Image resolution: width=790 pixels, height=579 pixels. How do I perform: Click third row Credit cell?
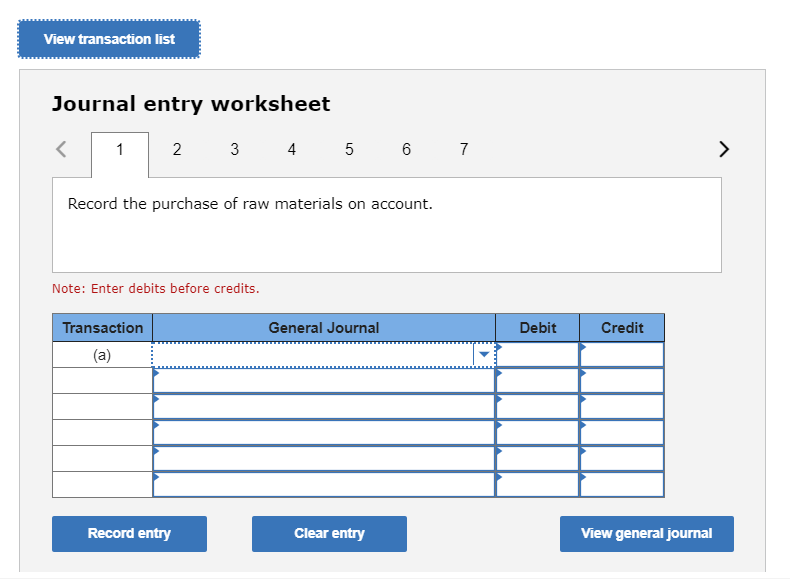(x=622, y=407)
